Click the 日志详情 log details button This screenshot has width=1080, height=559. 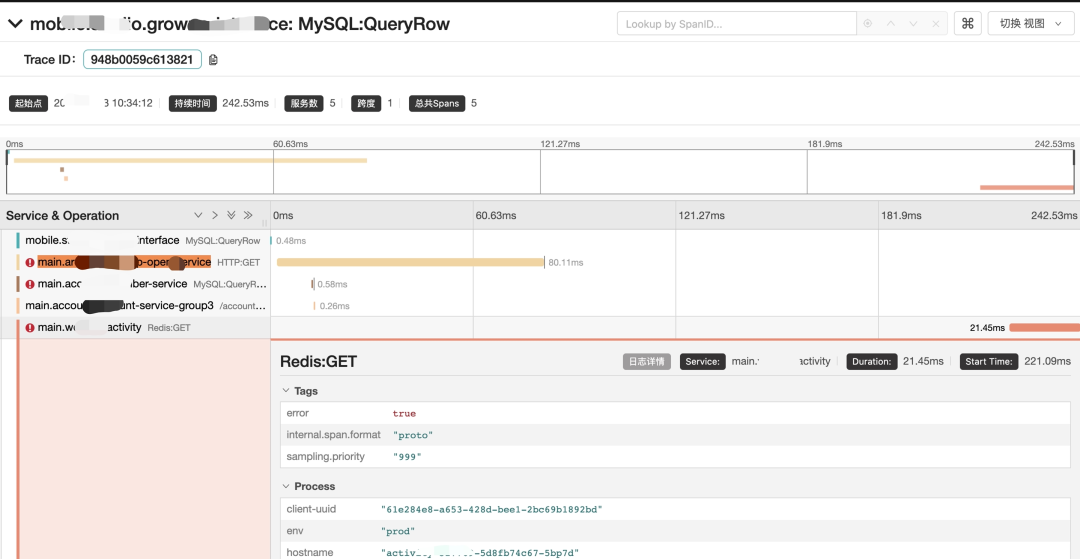tap(646, 361)
